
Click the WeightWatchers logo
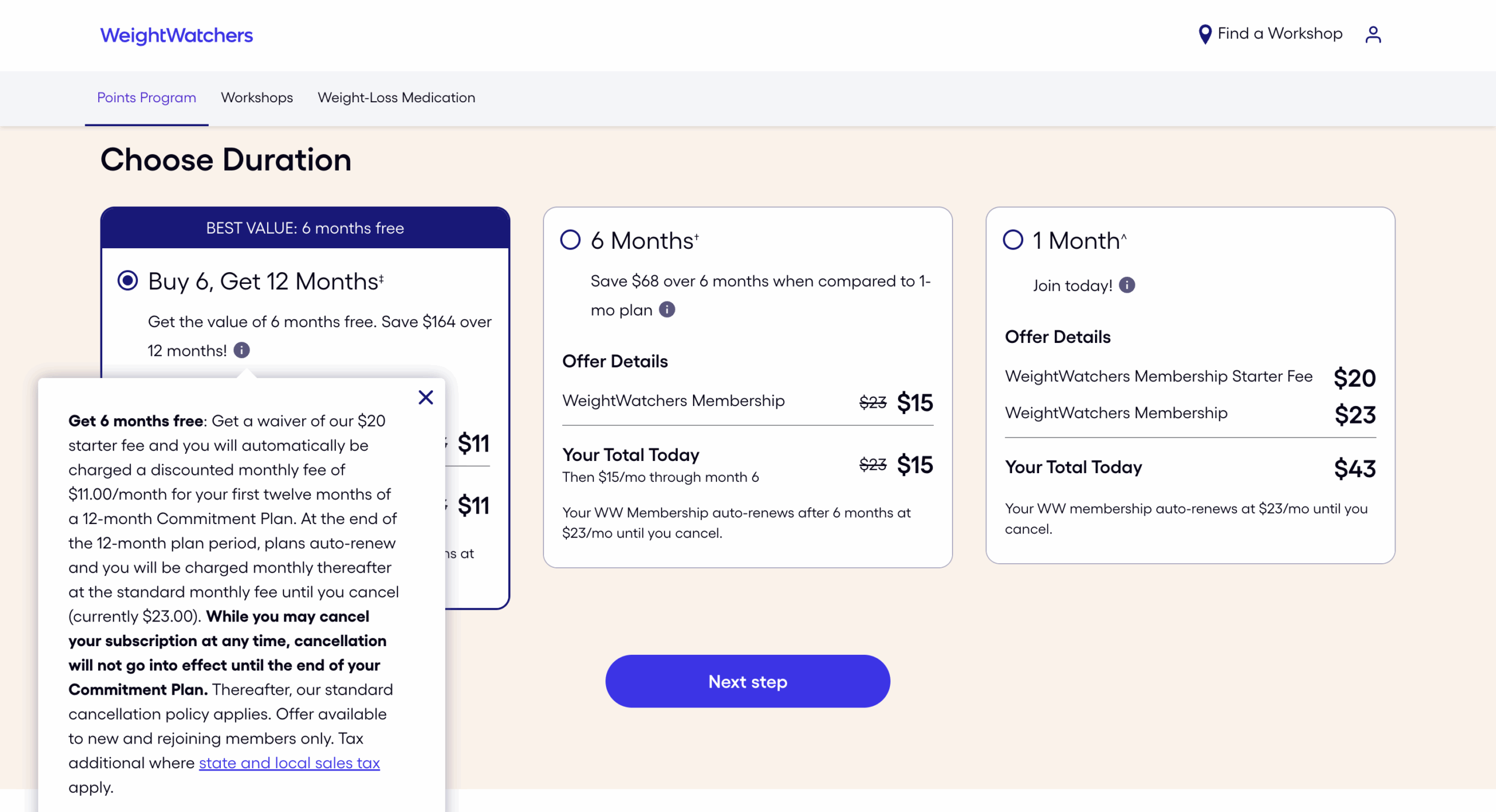point(176,35)
